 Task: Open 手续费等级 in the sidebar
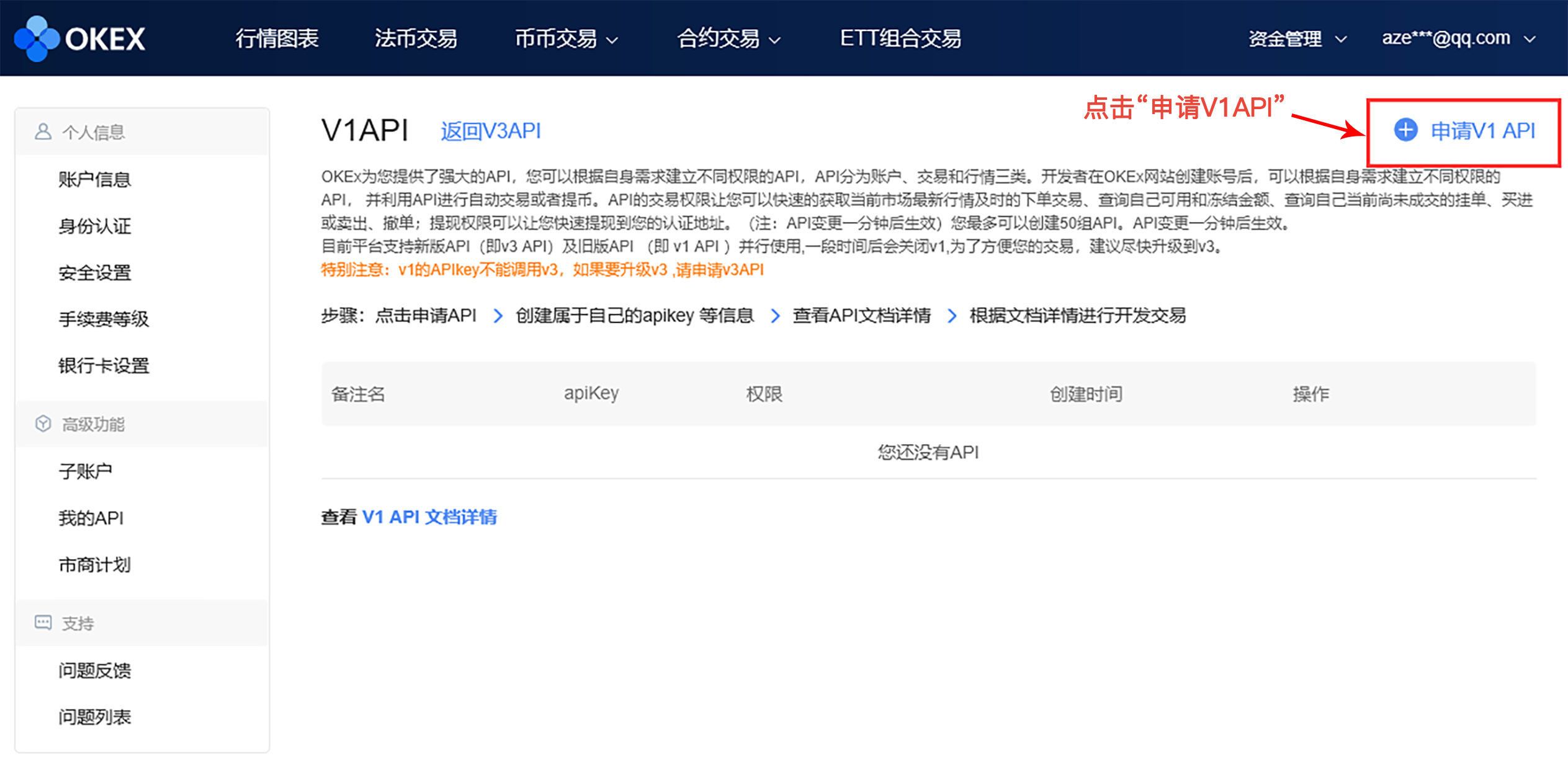[x=104, y=319]
